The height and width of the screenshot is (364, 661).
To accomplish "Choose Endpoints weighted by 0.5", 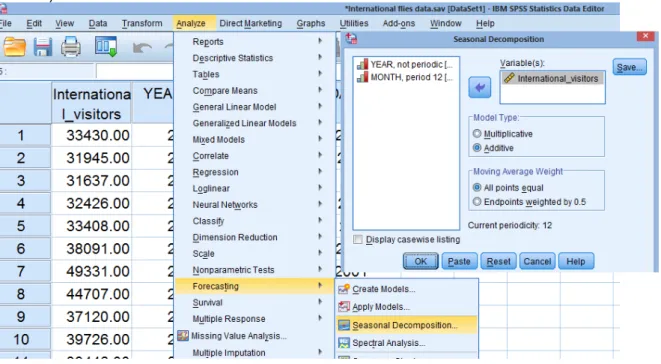I will tap(477, 202).
